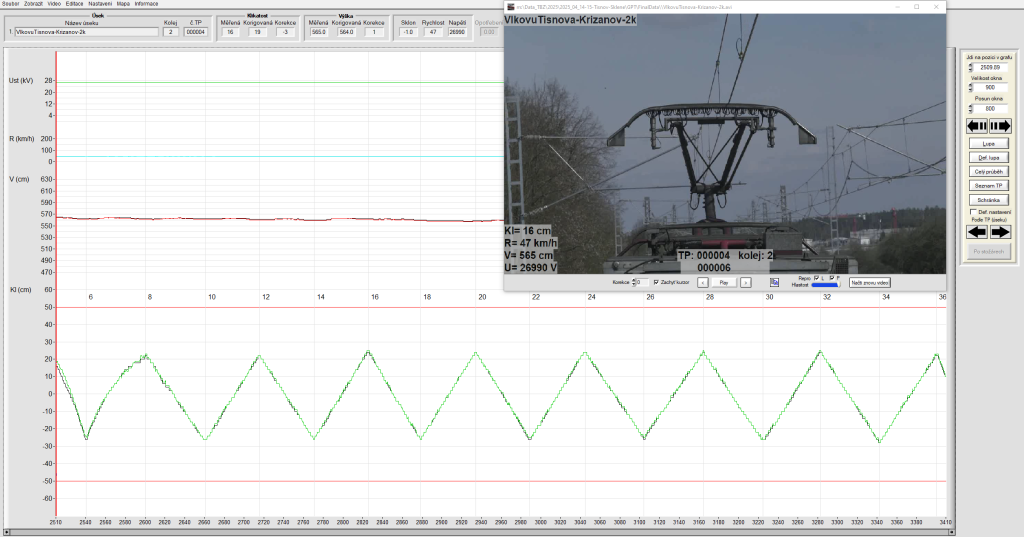Go to previous TP section arrow

[x=977, y=232]
